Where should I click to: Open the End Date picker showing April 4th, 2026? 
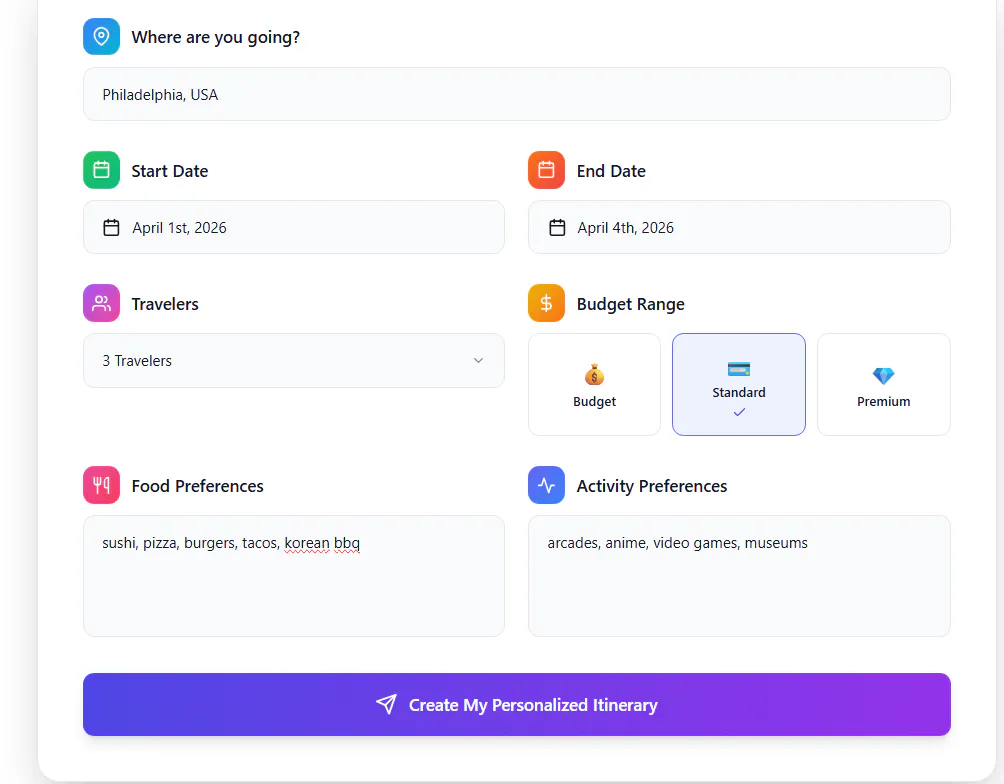tap(739, 227)
